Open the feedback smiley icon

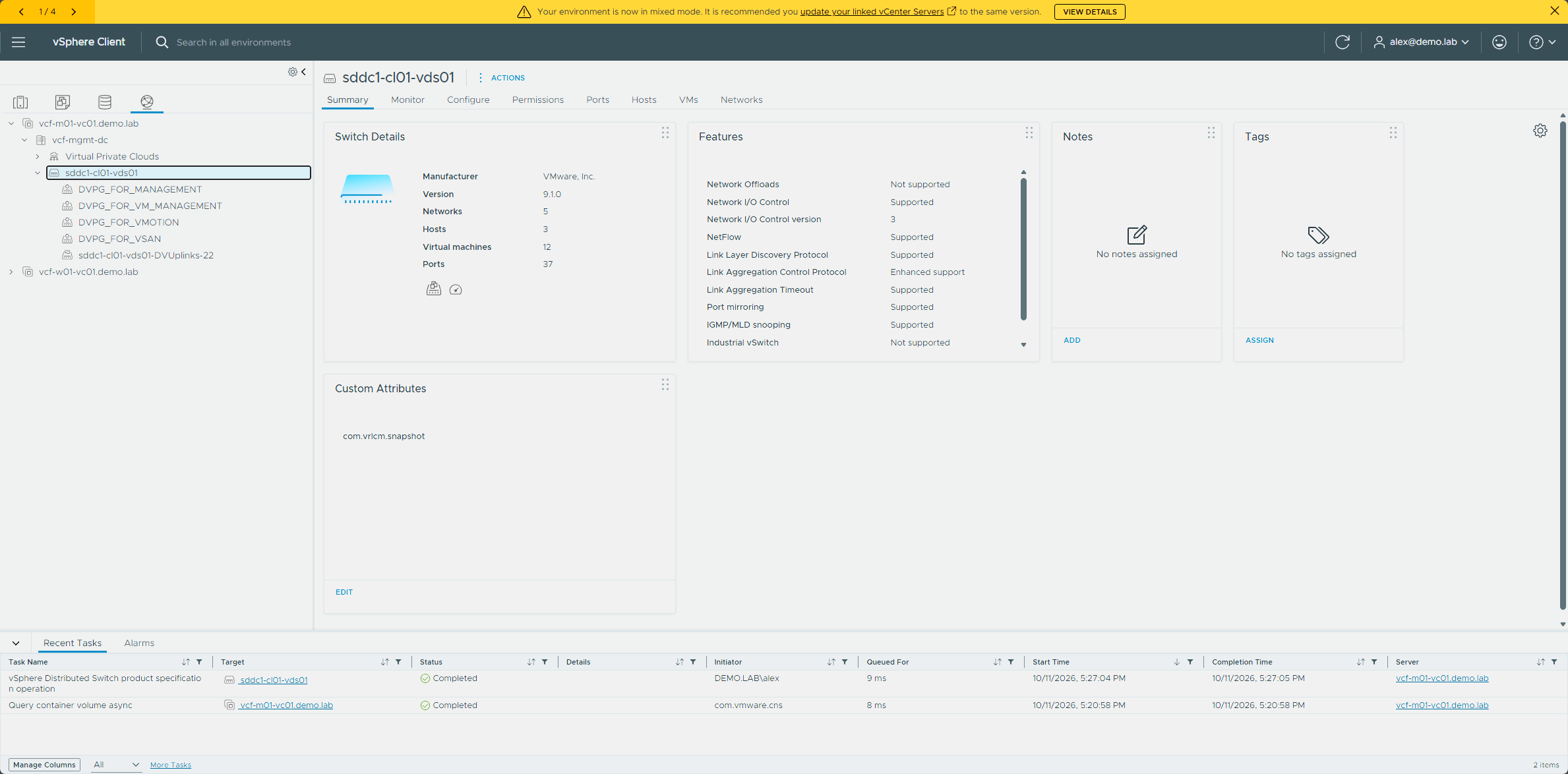click(x=1499, y=42)
